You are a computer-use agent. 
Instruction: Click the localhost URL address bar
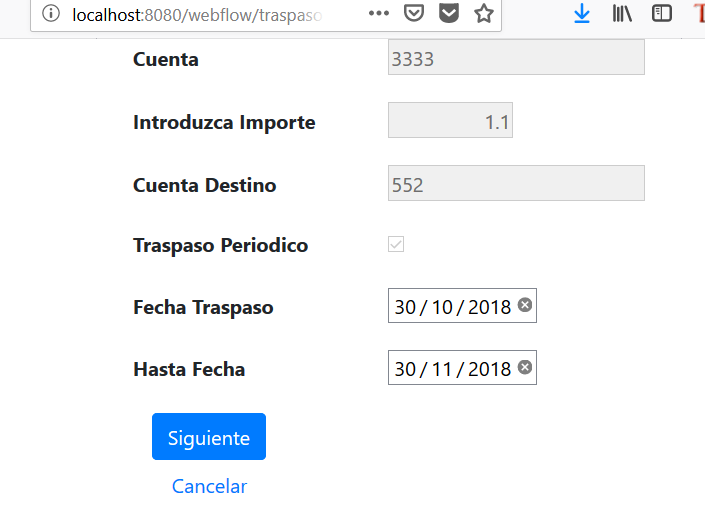197,15
